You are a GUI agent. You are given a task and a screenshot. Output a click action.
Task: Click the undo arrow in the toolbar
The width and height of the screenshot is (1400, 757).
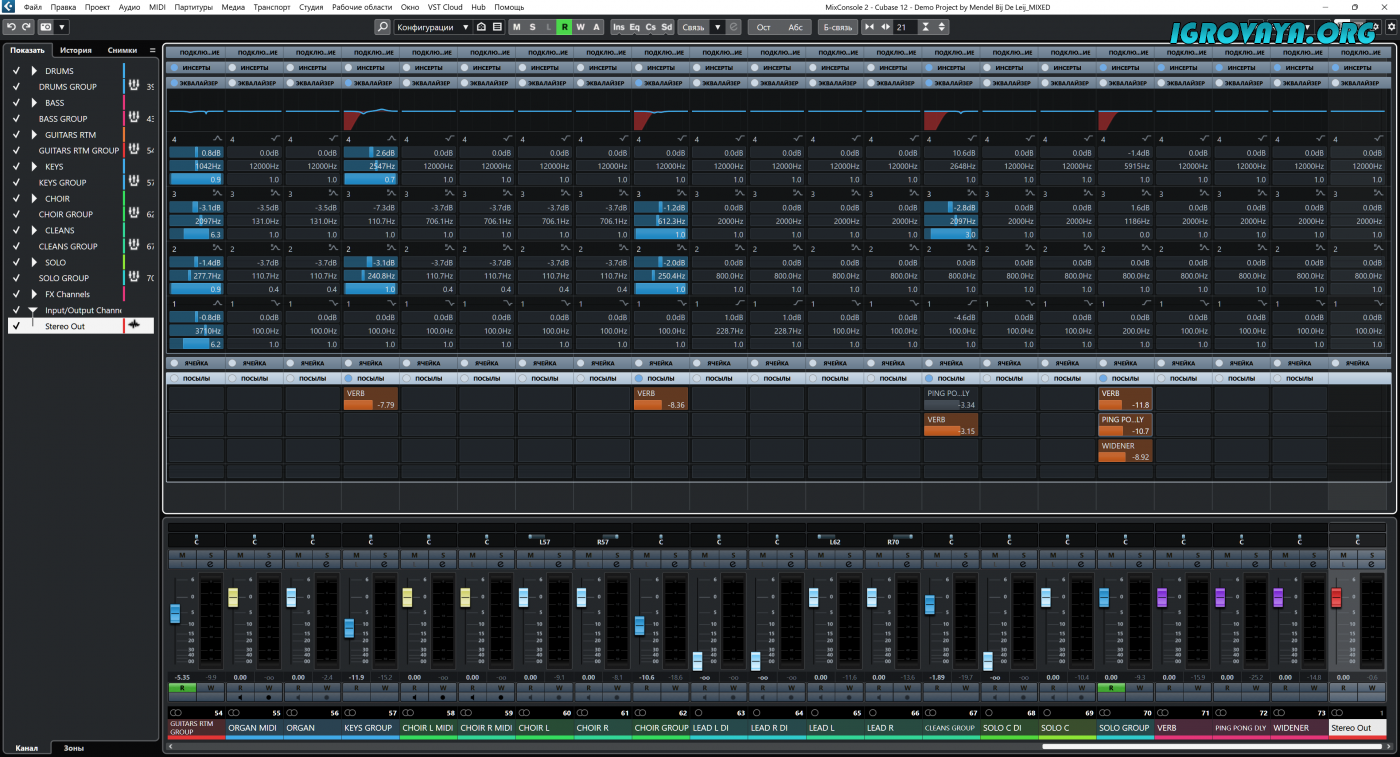tap(11, 27)
